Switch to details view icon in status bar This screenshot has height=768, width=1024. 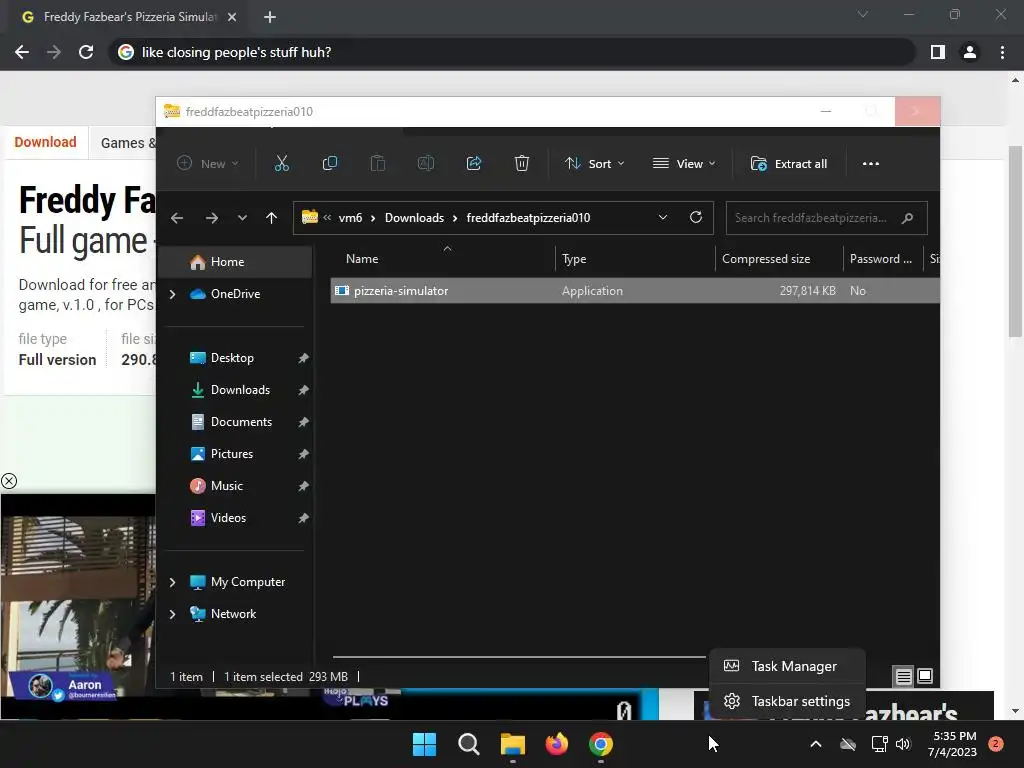click(x=903, y=676)
